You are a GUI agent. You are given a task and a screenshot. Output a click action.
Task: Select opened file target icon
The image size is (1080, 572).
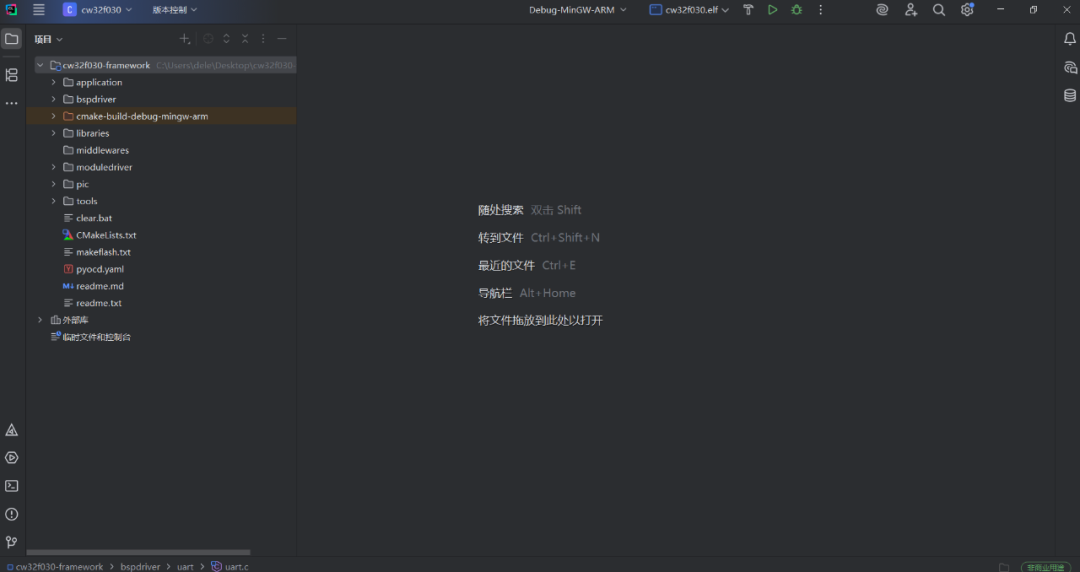[208, 39]
